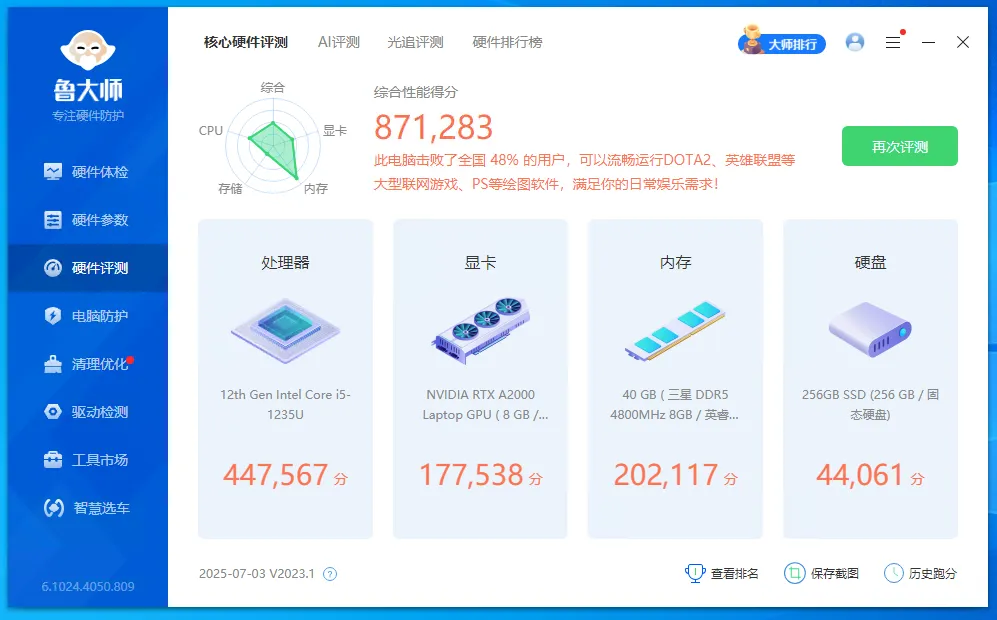
Task: Click the 40 GB 三星 DDR5 memory text
Action: [x=675, y=404]
